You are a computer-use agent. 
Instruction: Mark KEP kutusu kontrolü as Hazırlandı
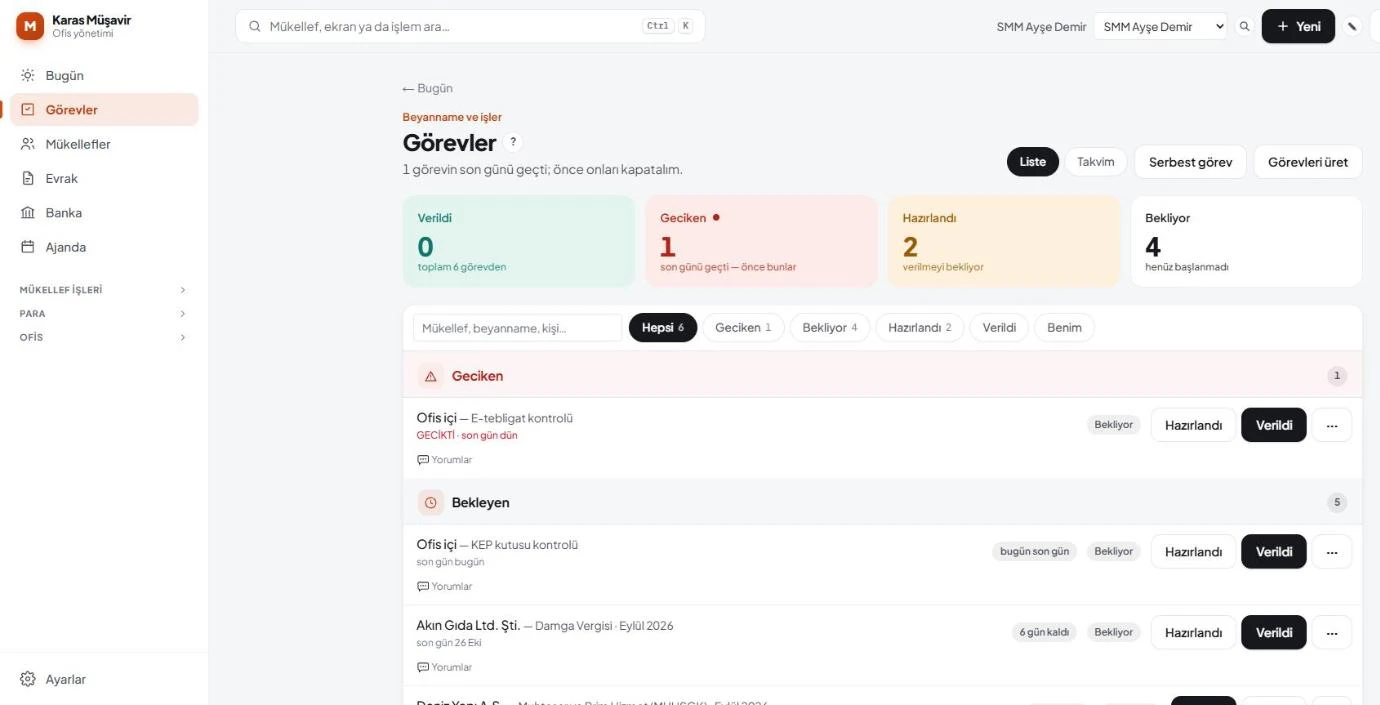(x=1193, y=552)
